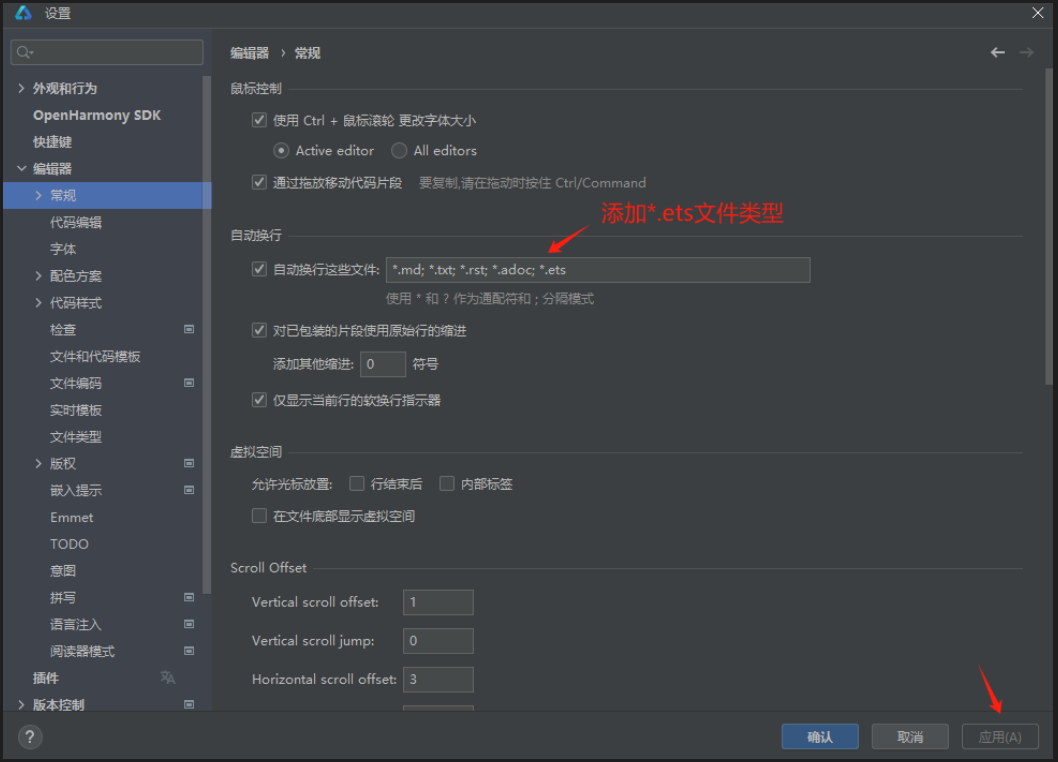The width and height of the screenshot is (1058, 762).
Task: Select 意图 in the settings tree
Action: 63,570
